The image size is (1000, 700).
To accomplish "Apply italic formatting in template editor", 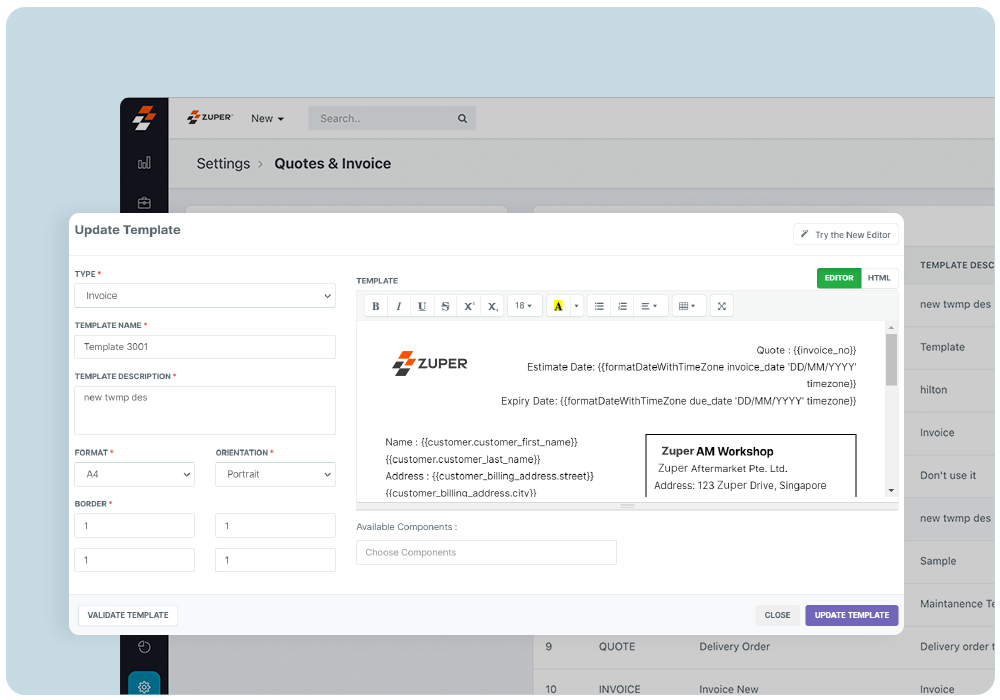I will [399, 306].
